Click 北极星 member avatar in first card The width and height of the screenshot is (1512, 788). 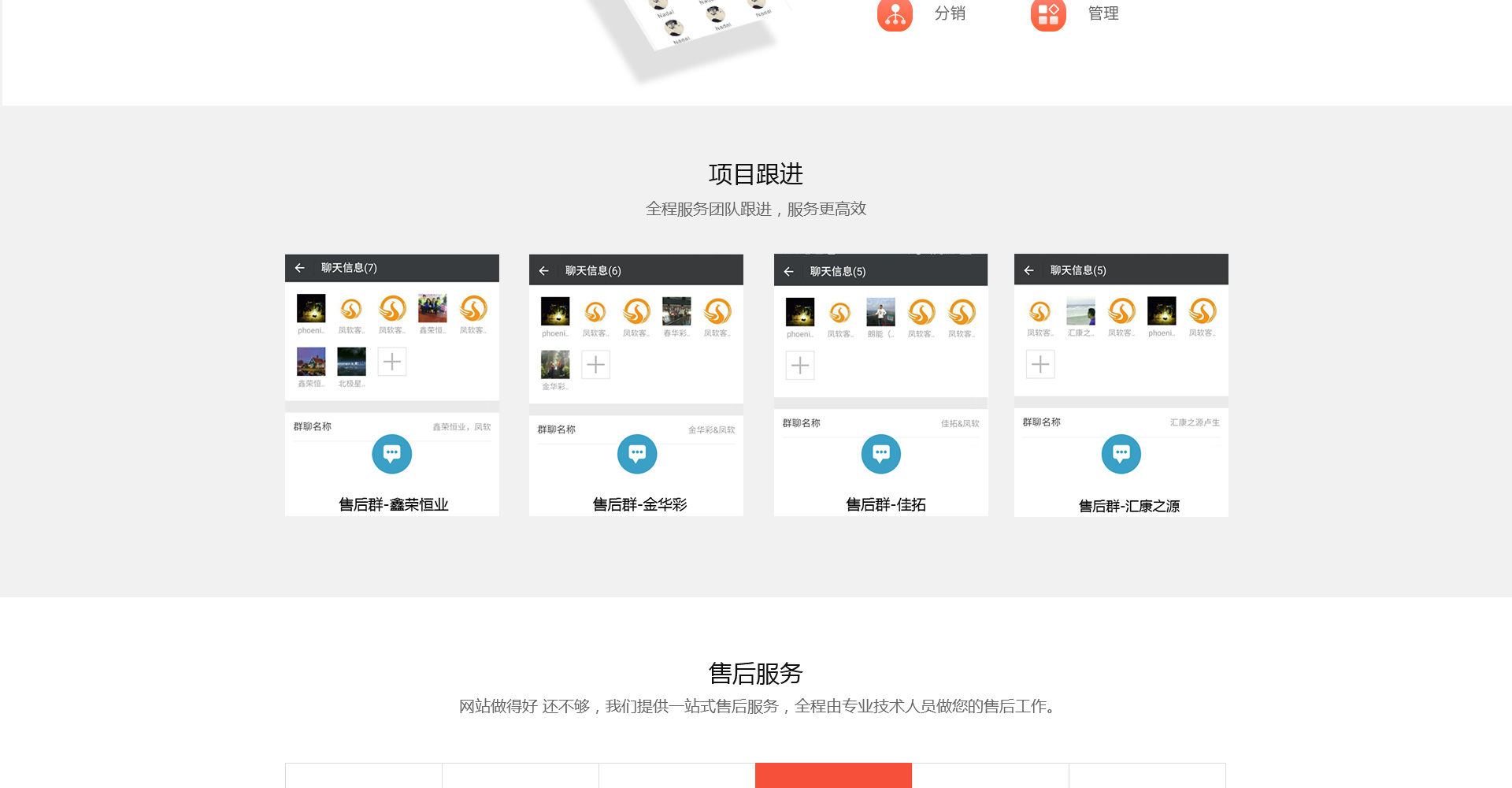[x=351, y=362]
